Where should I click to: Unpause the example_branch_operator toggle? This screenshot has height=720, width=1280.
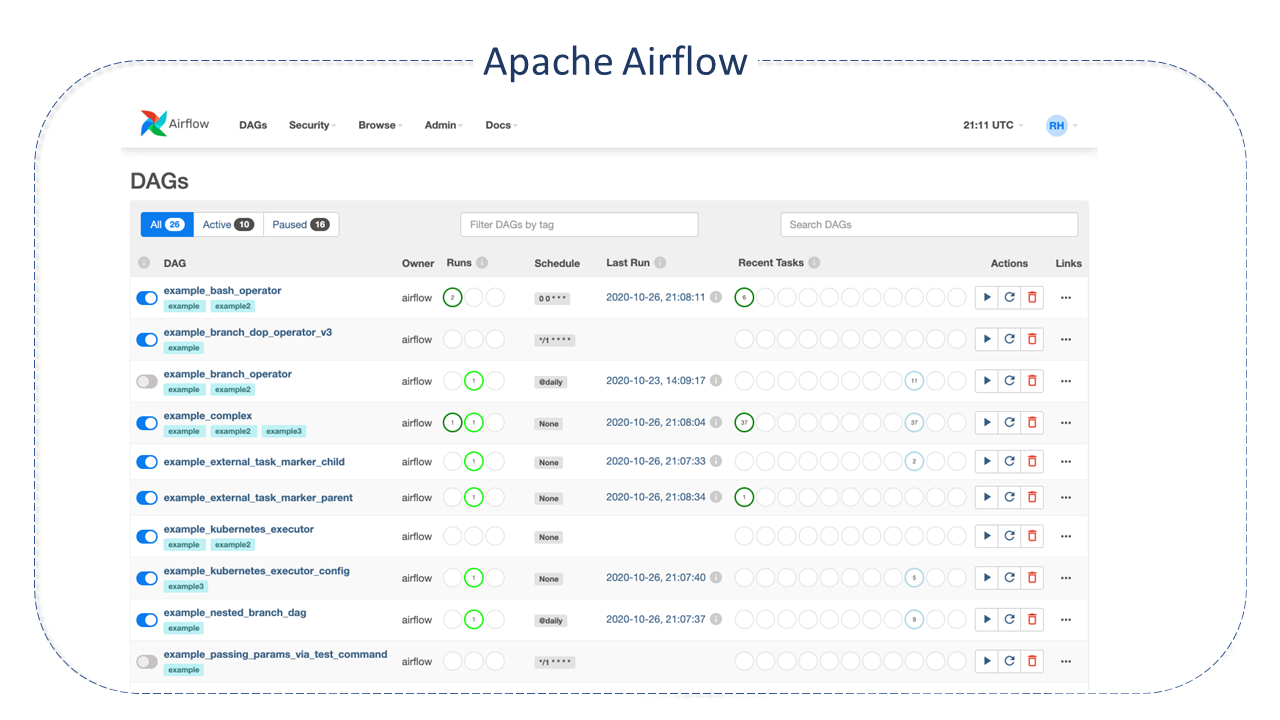point(147,381)
